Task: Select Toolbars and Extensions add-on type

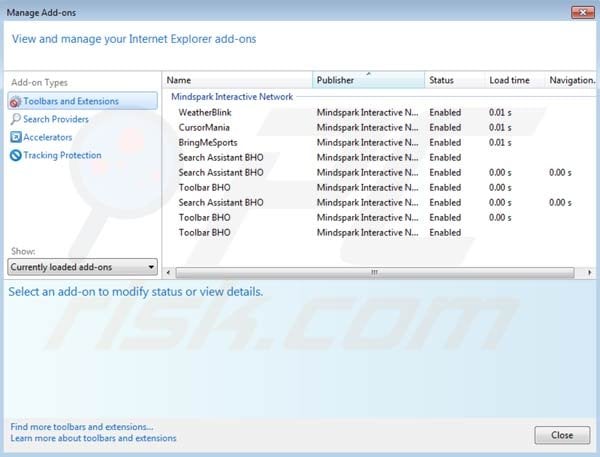Action: click(x=83, y=101)
